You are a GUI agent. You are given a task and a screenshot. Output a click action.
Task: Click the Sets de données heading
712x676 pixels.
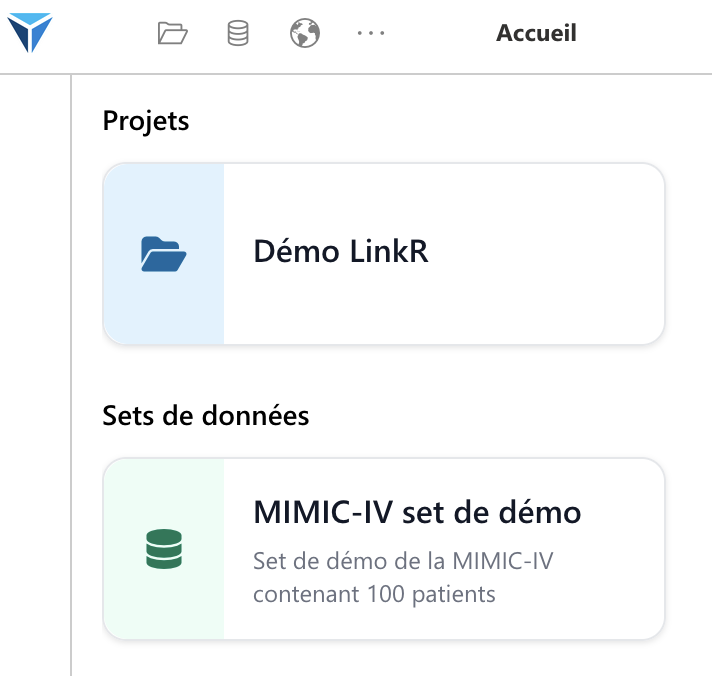(x=206, y=415)
